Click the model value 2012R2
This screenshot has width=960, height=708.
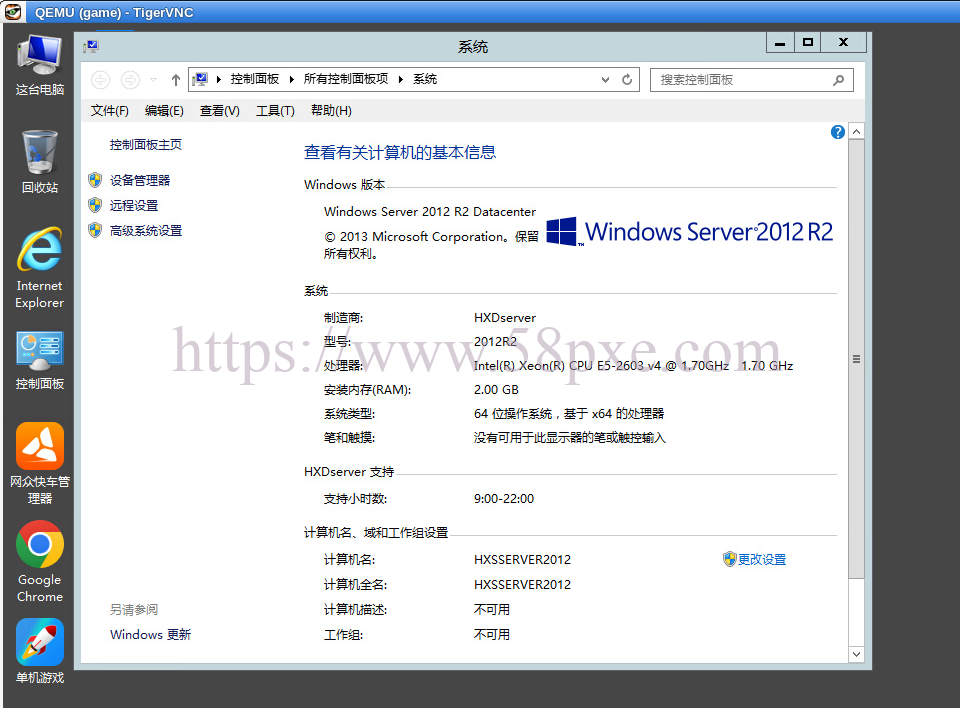[495, 342]
